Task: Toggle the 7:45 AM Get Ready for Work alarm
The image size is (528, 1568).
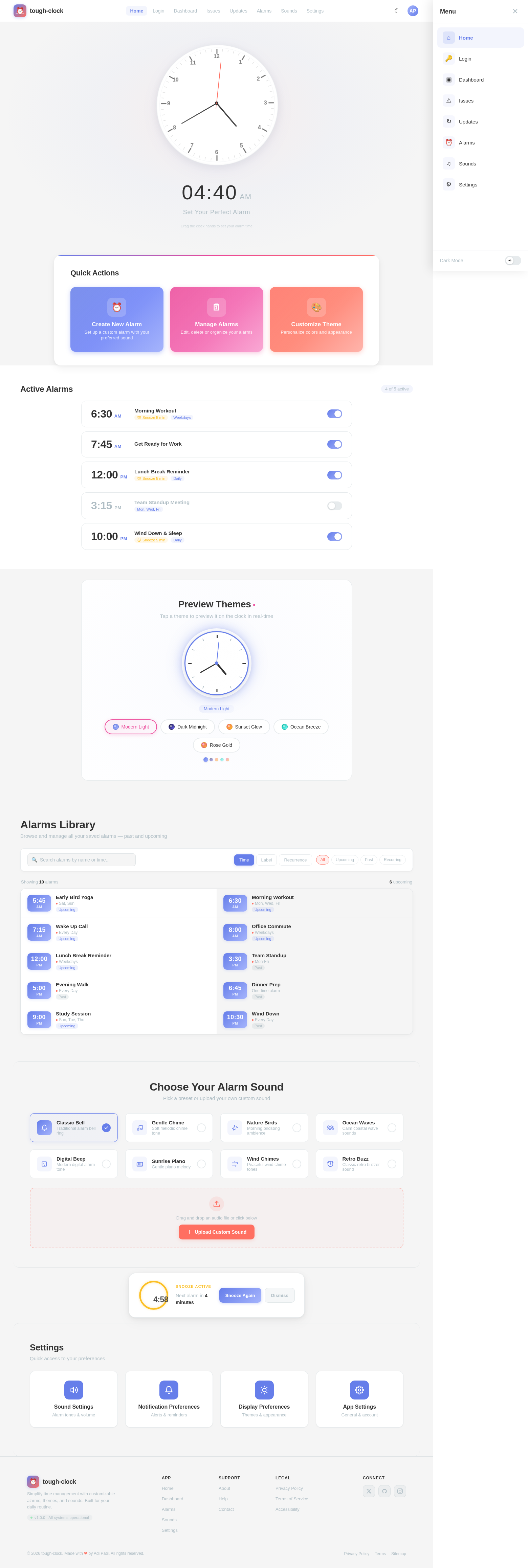Action: click(334, 444)
